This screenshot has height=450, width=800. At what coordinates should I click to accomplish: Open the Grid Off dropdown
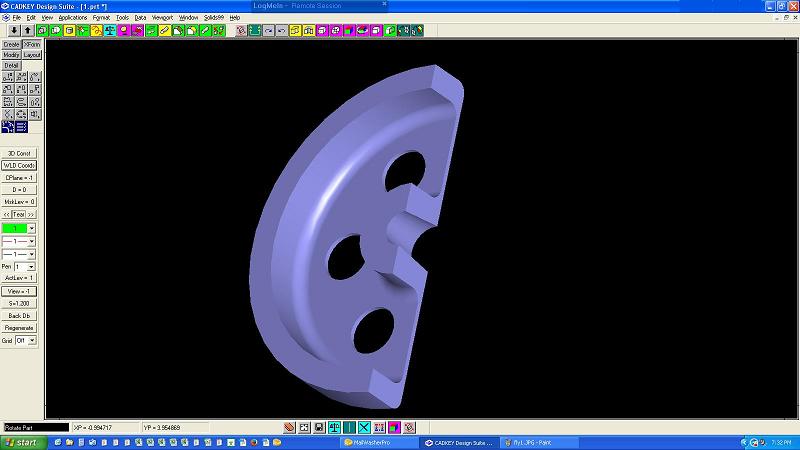(x=32, y=340)
